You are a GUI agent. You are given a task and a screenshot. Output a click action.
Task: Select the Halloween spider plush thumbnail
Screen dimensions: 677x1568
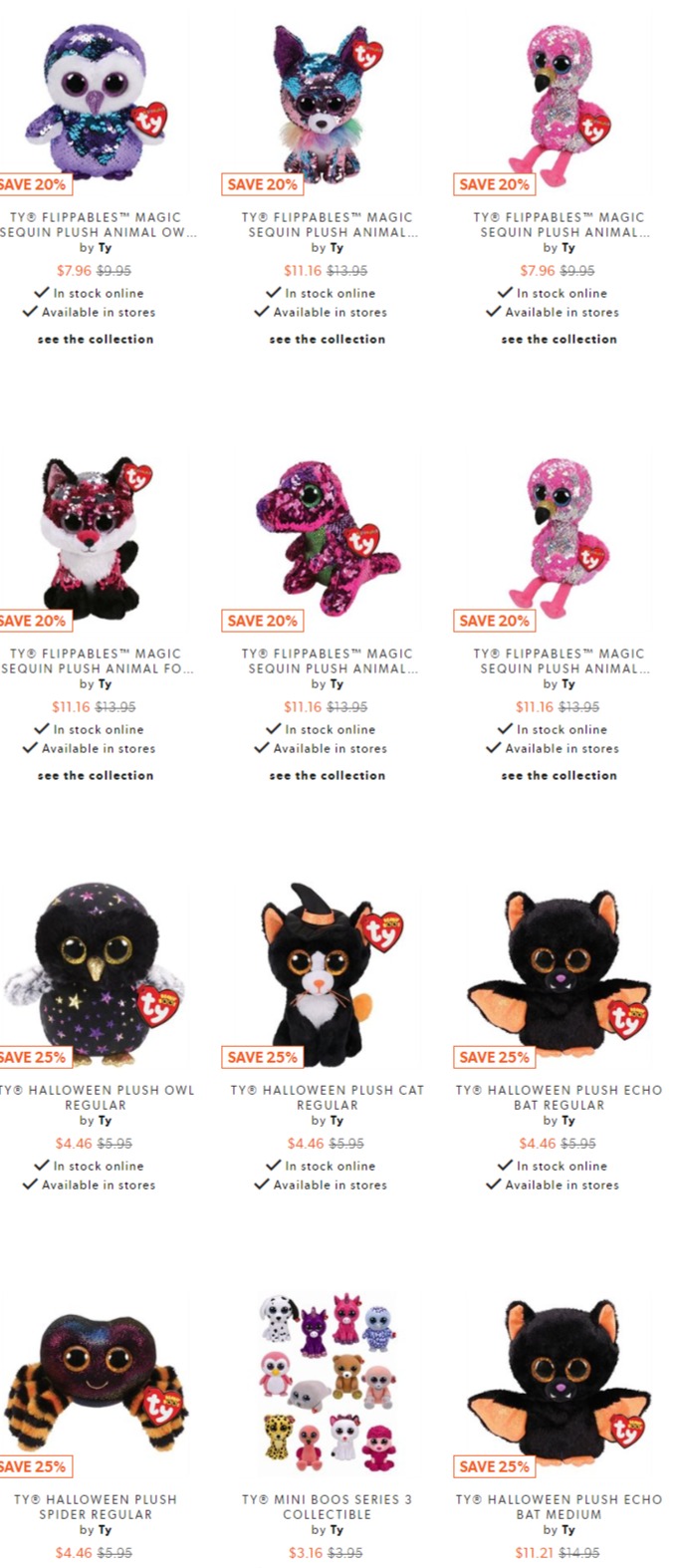pyautogui.click(x=95, y=1387)
